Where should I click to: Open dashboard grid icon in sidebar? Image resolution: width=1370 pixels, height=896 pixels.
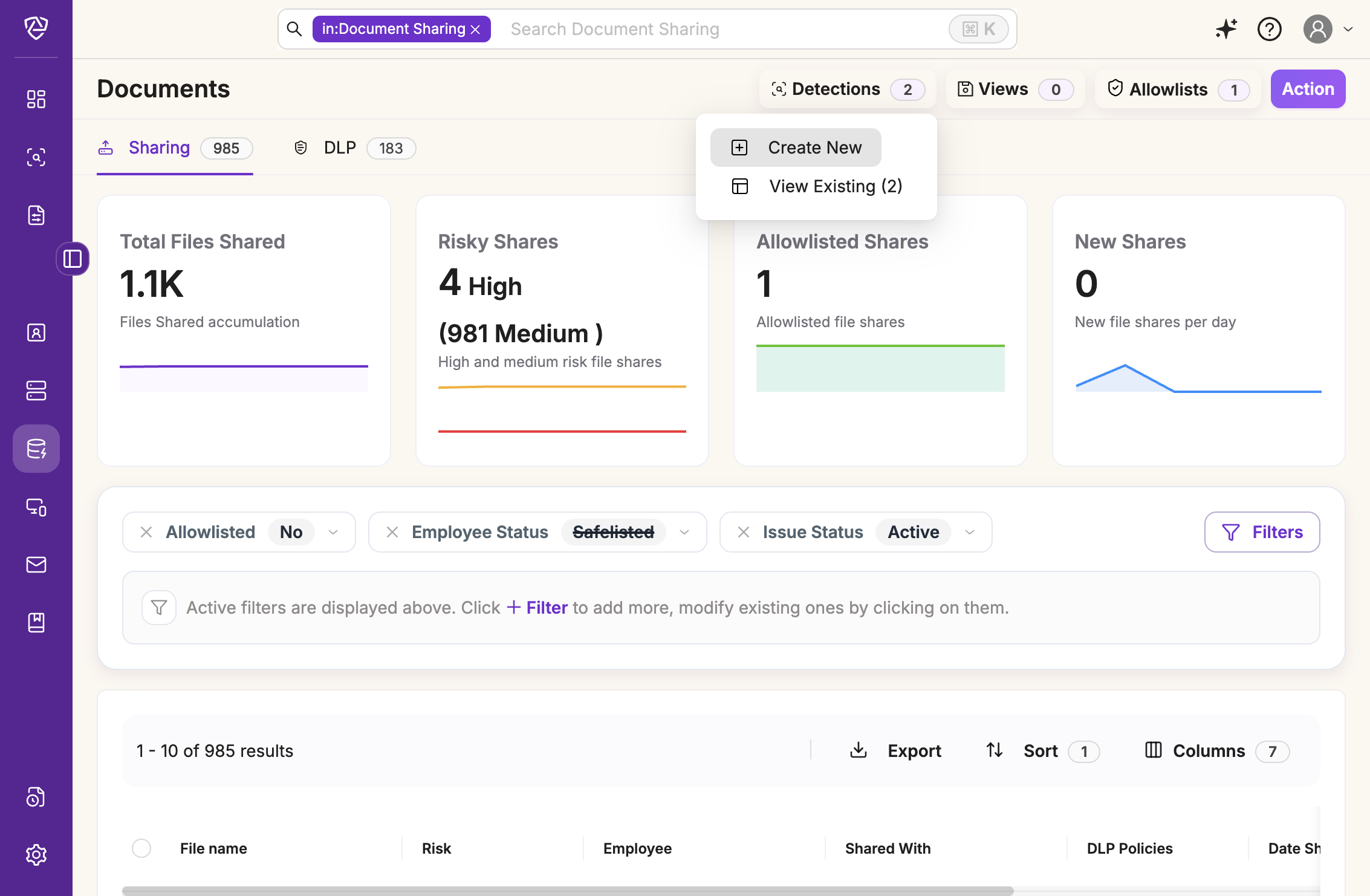tap(36, 99)
